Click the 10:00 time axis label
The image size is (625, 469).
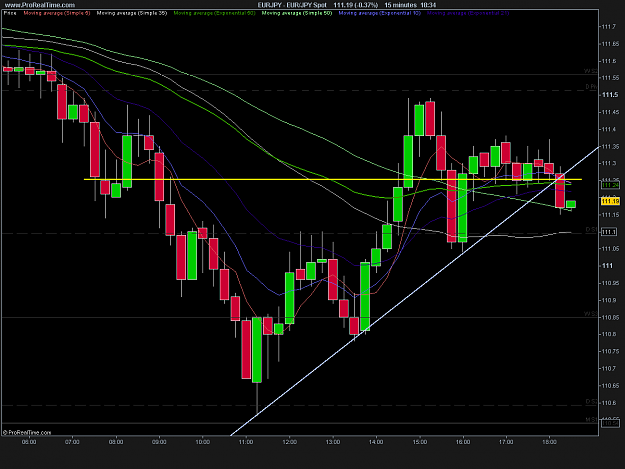202,442
